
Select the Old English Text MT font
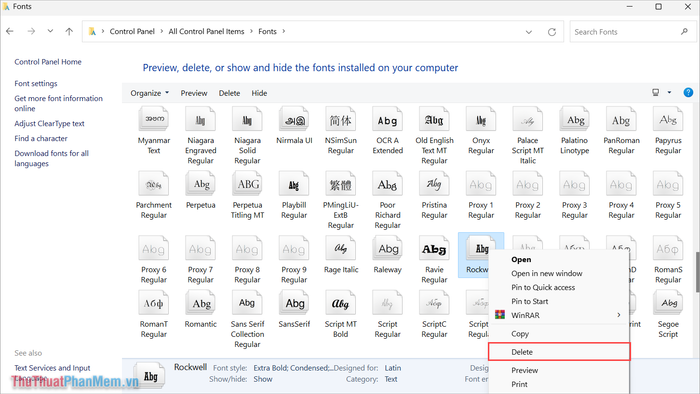coord(434,136)
